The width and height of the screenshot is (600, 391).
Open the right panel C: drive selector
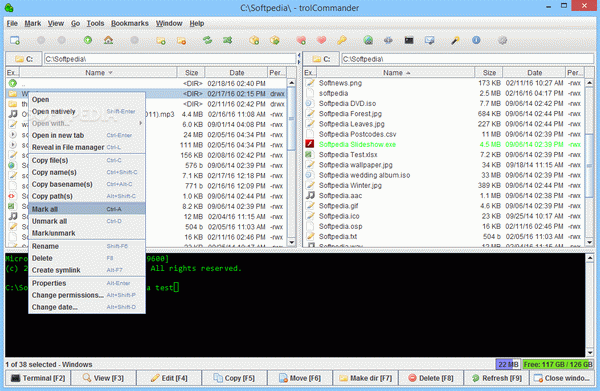(x=321, y=59)
